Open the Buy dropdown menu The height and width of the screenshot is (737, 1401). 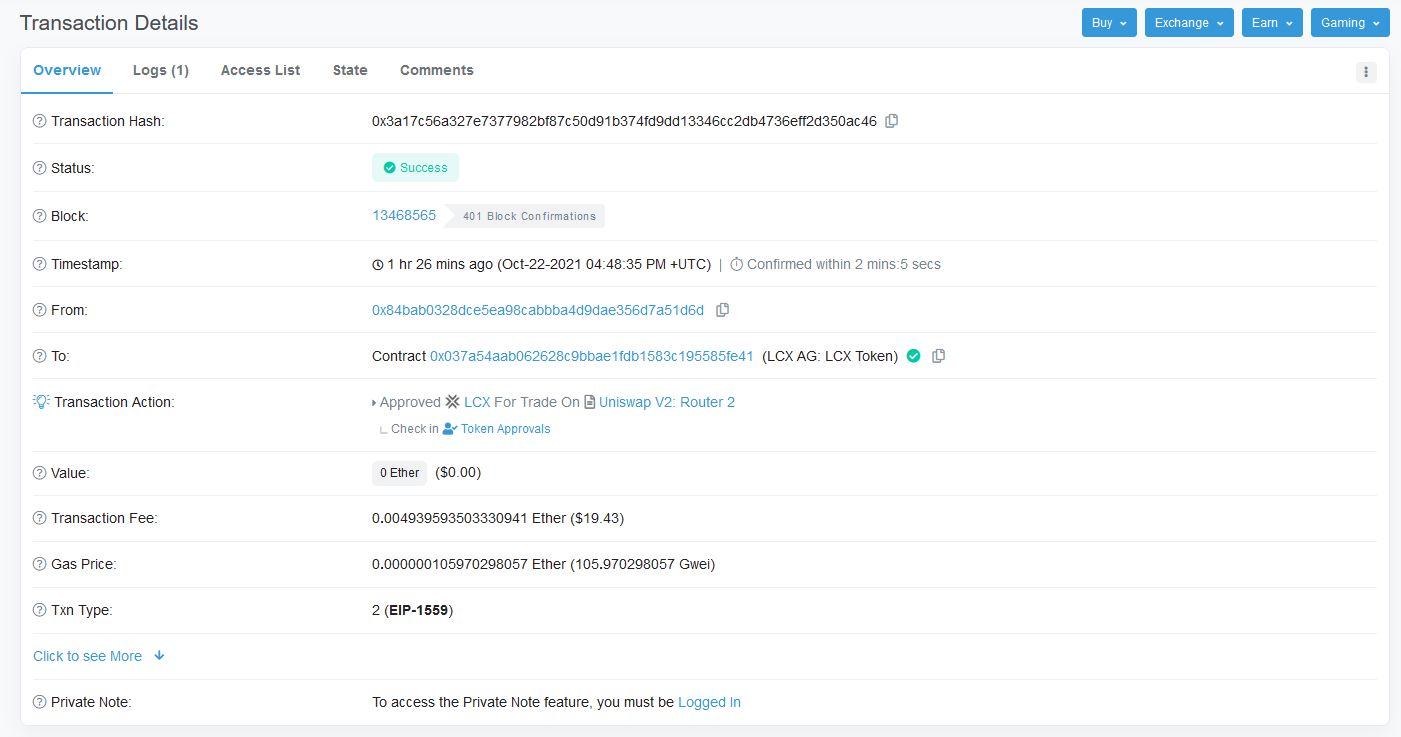click(x=1109, y=23)
